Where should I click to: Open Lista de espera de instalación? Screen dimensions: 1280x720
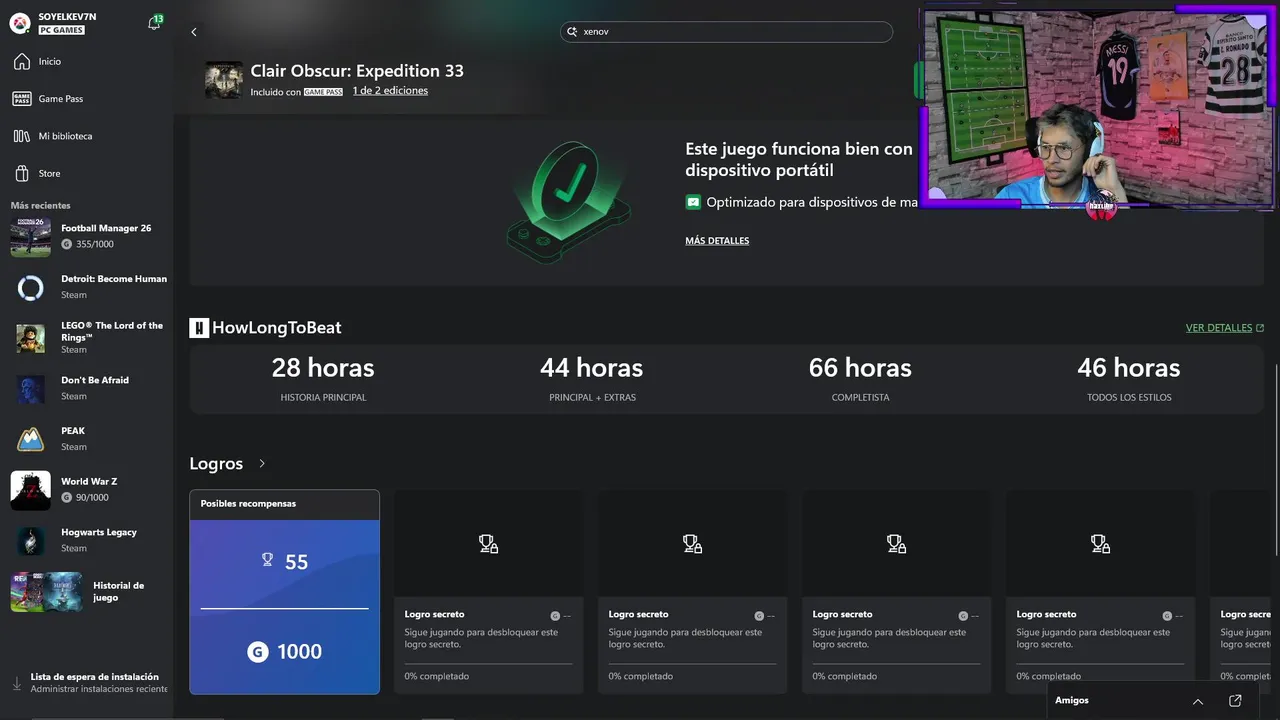(86, 683)
